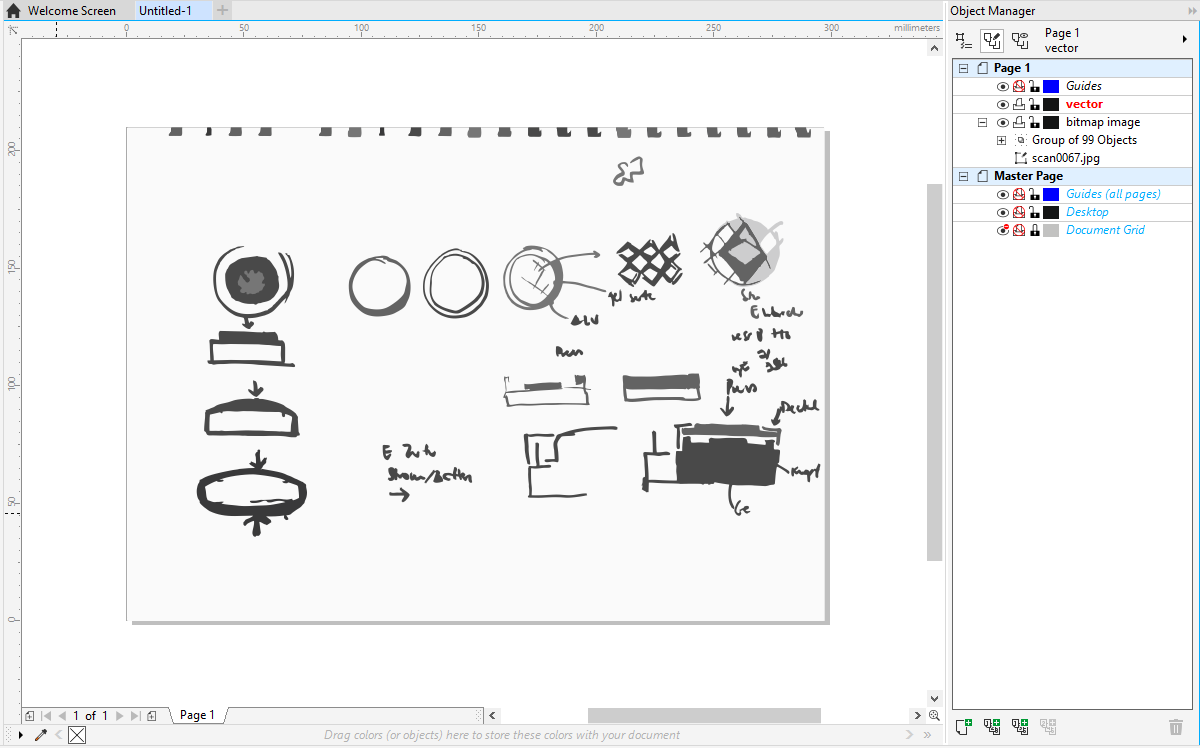Collapse the Page 1 tree node
The width and height of the screenshot is (1200, 748).
[964, 68]
